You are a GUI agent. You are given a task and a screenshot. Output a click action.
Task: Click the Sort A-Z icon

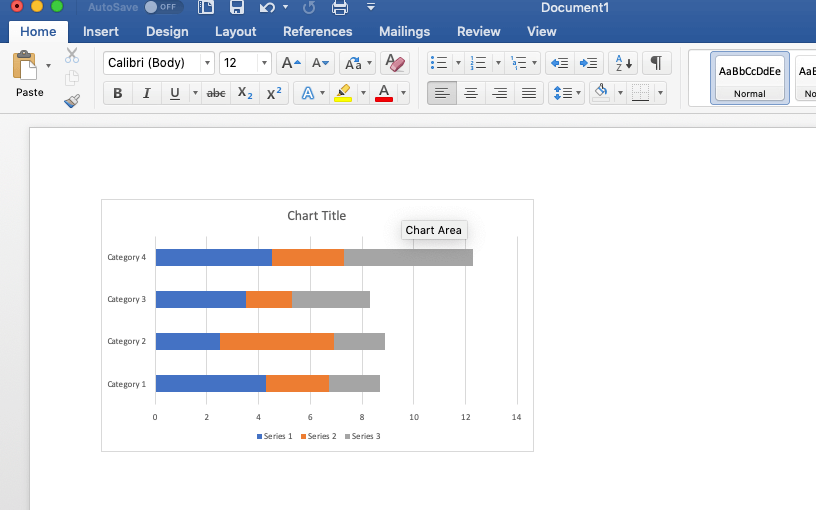[x=622, y=63]
